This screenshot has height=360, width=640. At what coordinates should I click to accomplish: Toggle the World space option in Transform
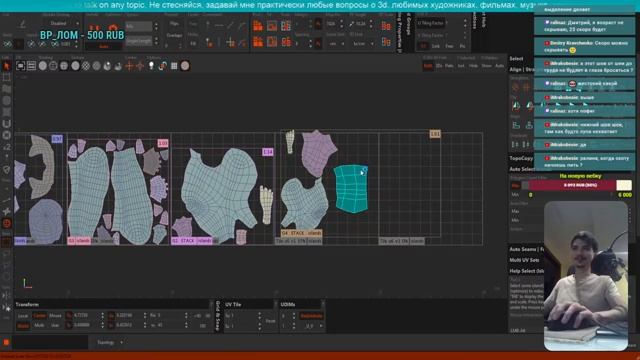click(x=23, y=326)
